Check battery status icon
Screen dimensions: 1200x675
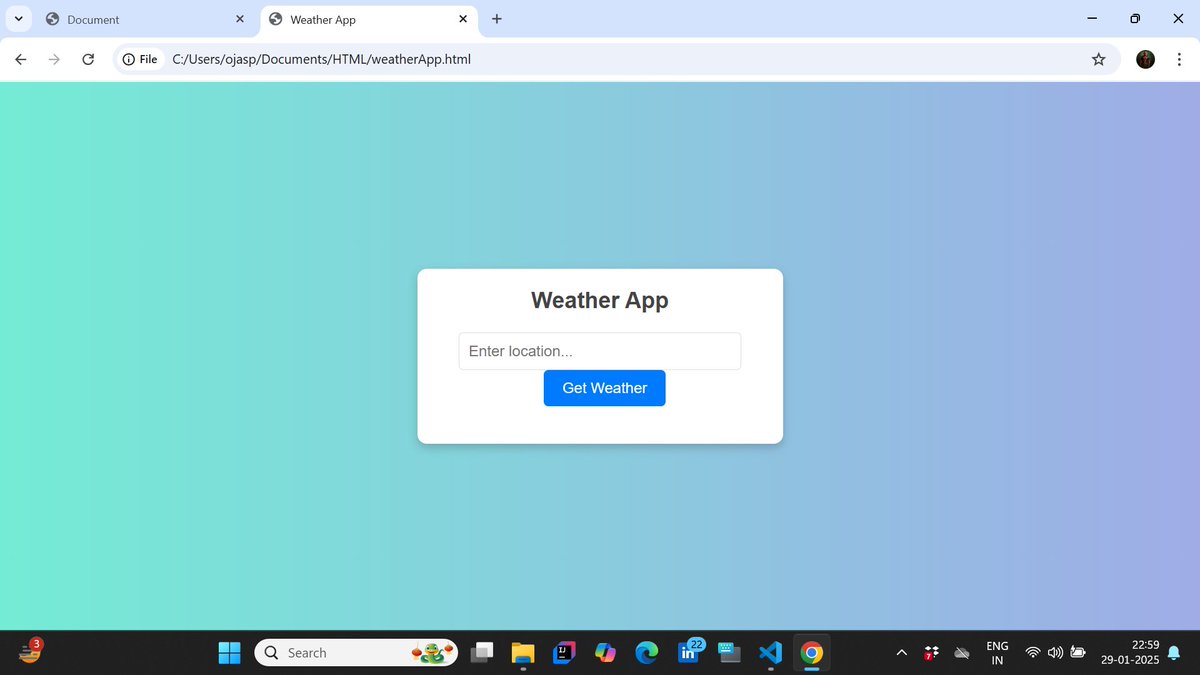[x=1078, y=653]
